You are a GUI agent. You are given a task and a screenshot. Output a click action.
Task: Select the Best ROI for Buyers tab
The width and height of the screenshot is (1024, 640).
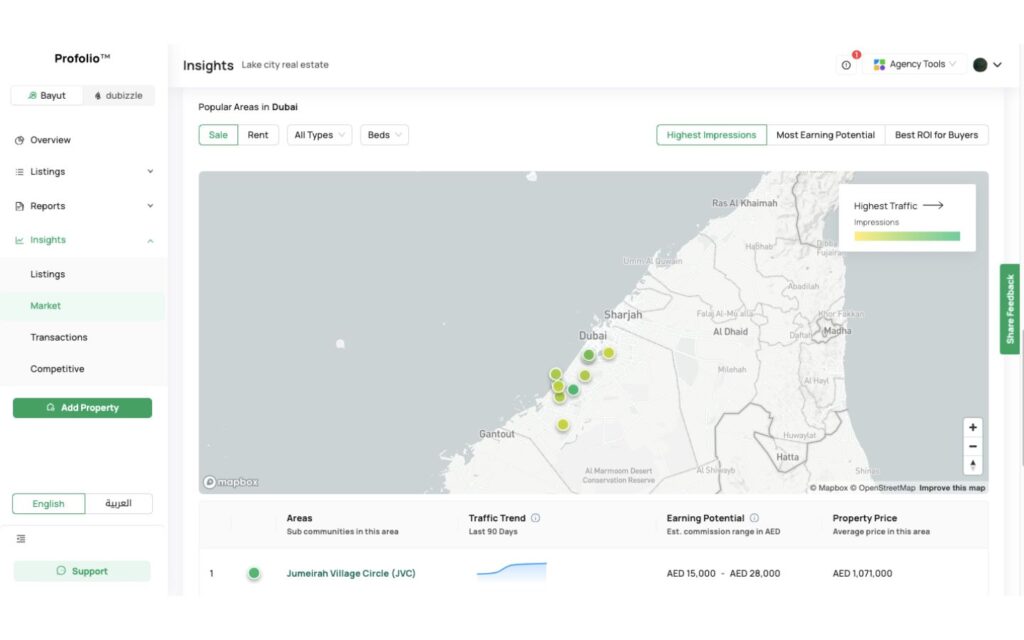click(936, 135)
